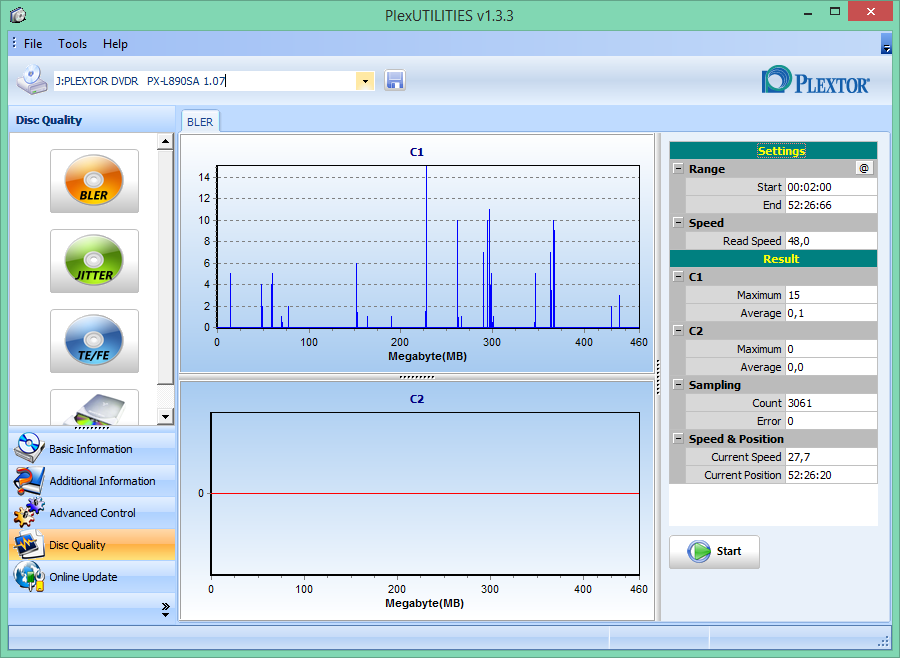The image size is (900, 658).
Task: Click the disc drive icon beside the drive selector
Action: pyautogui.click(x=32, y=79)
